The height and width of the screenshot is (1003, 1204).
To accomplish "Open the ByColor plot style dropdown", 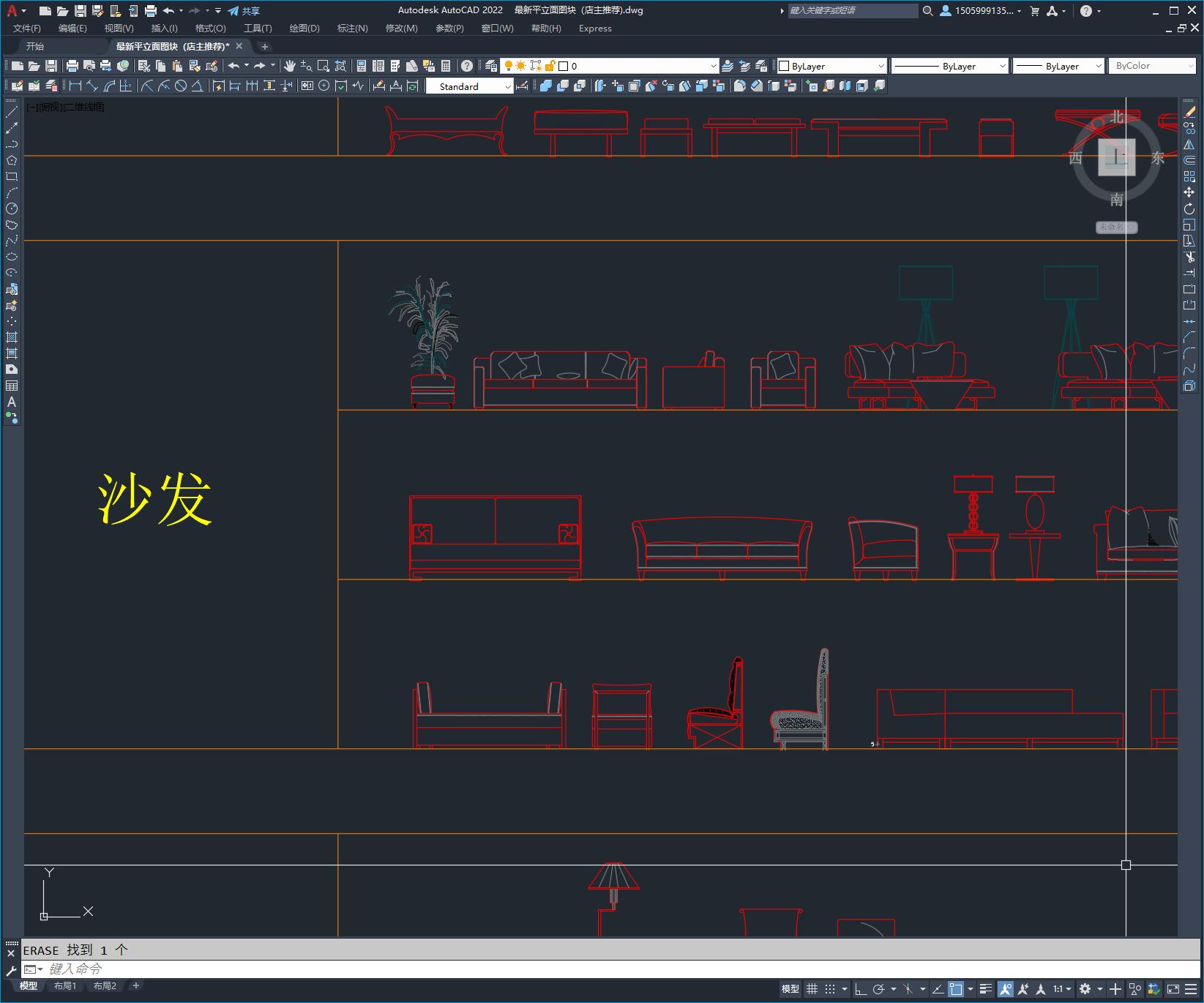I will 1153,66.
